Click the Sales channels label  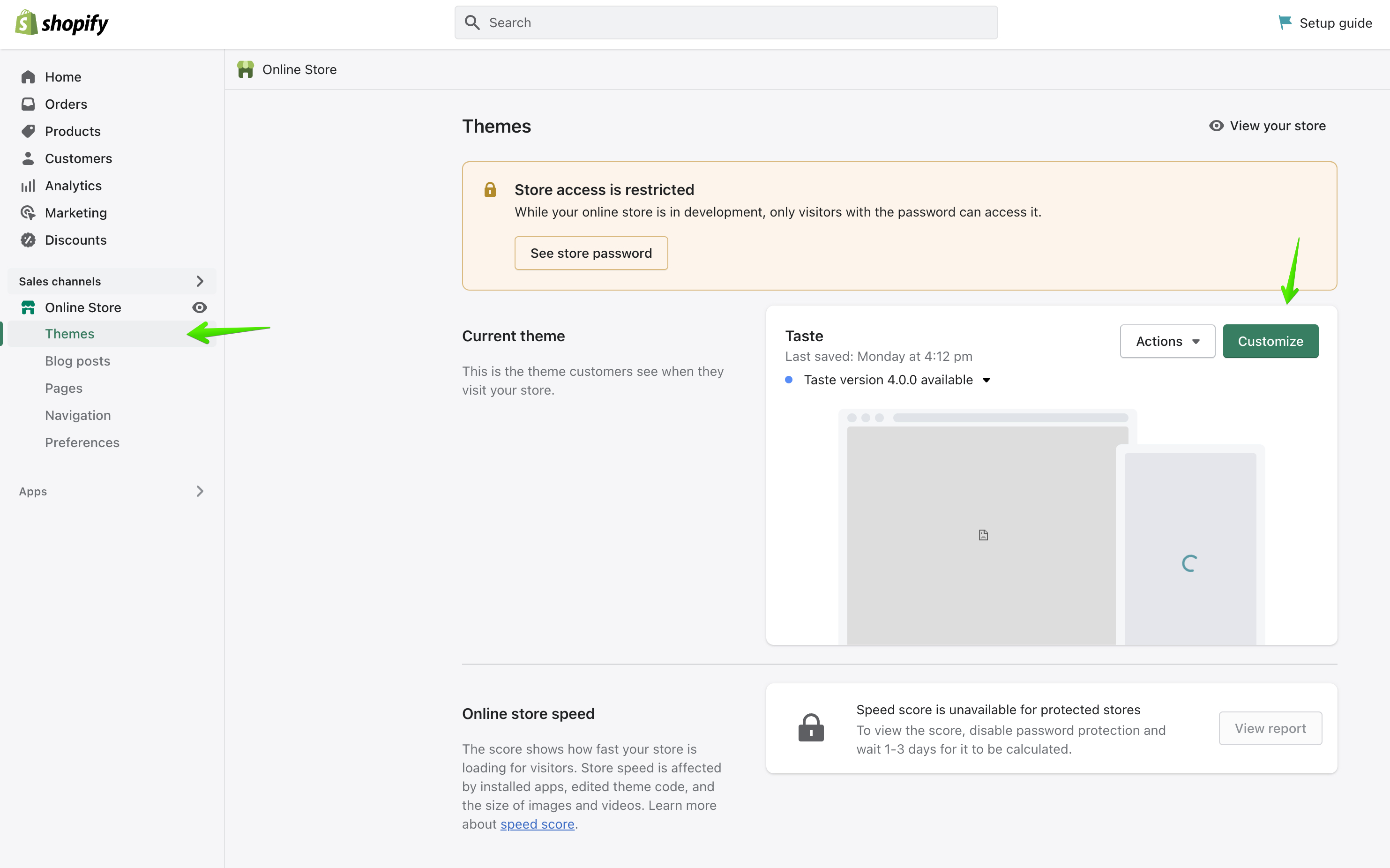pos(60,281)
